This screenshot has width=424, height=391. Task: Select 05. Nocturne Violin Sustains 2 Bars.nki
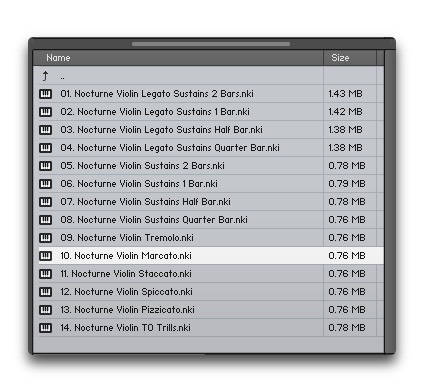(142, 166)
